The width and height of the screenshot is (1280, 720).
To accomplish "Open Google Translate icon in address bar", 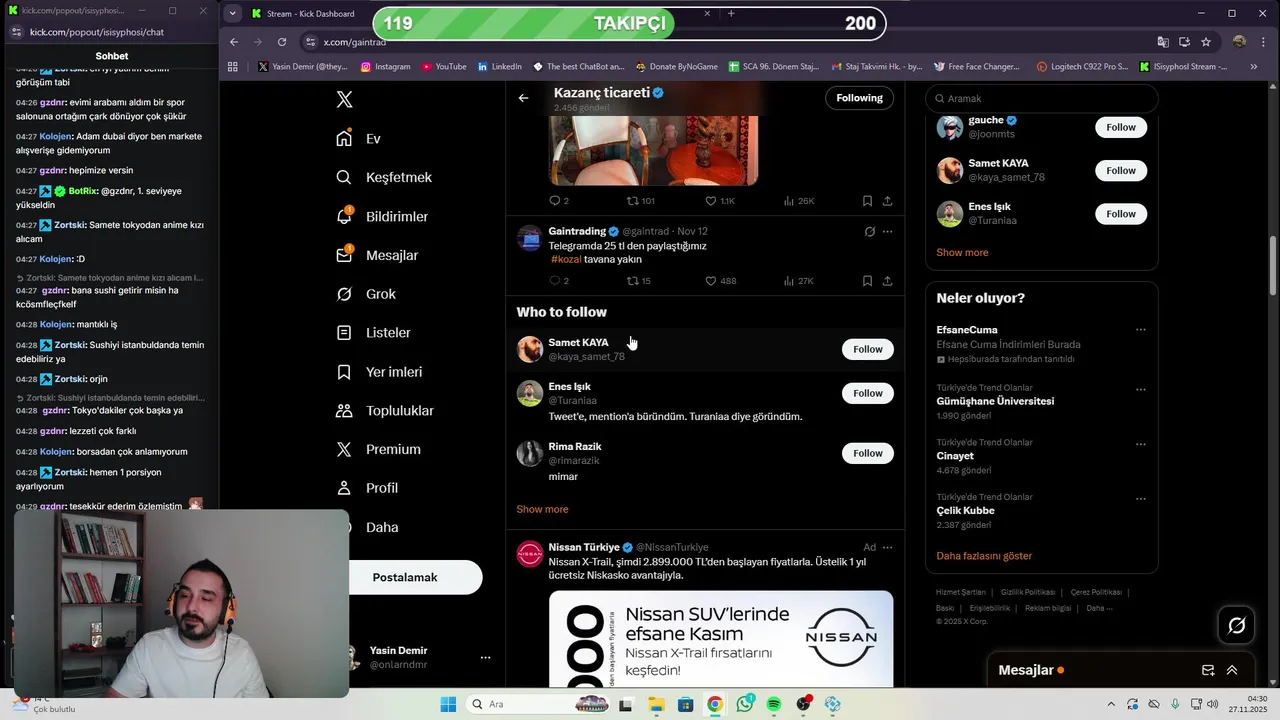I will click(1163, 42).
